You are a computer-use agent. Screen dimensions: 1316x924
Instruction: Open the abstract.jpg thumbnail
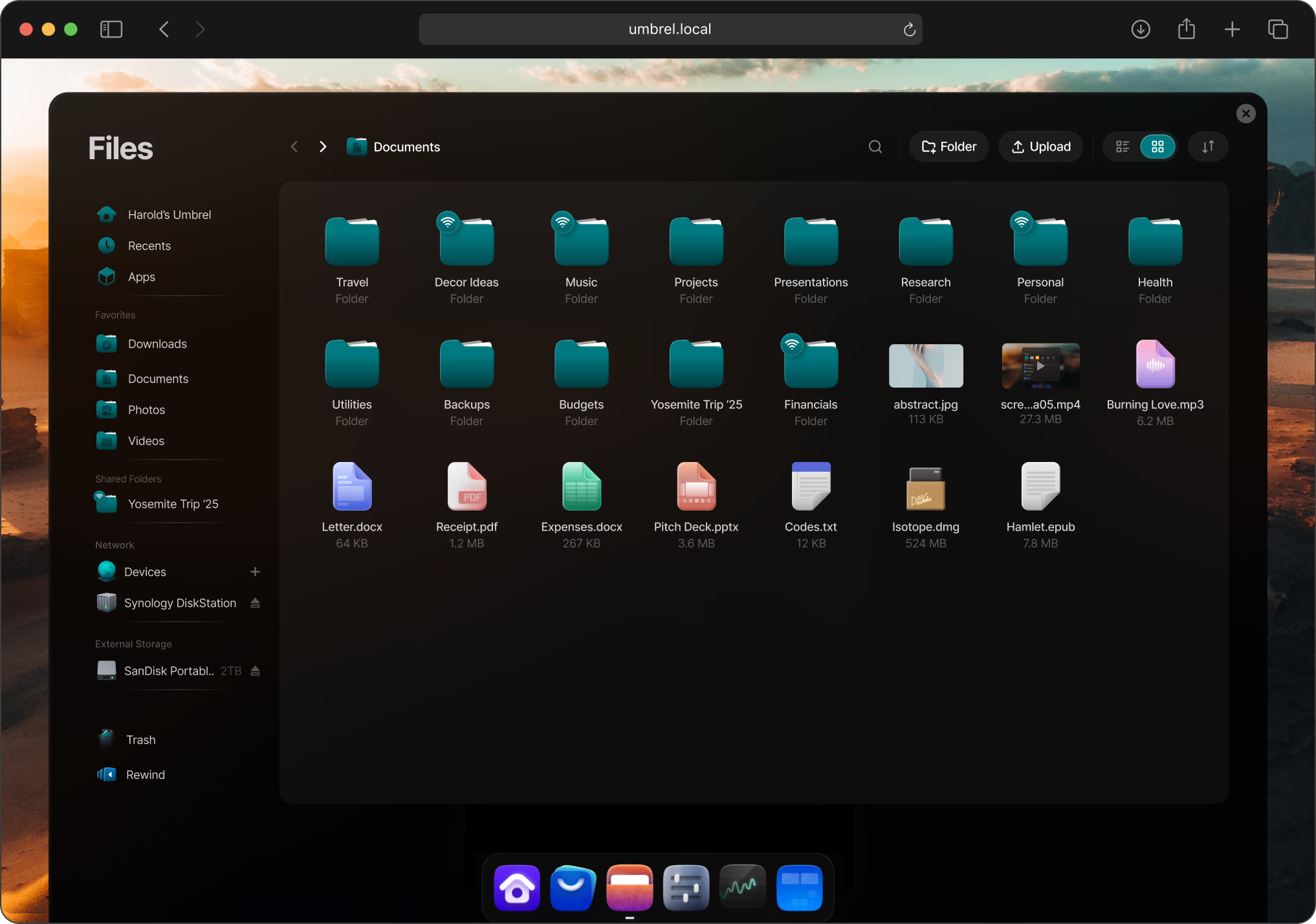point(925,366)
